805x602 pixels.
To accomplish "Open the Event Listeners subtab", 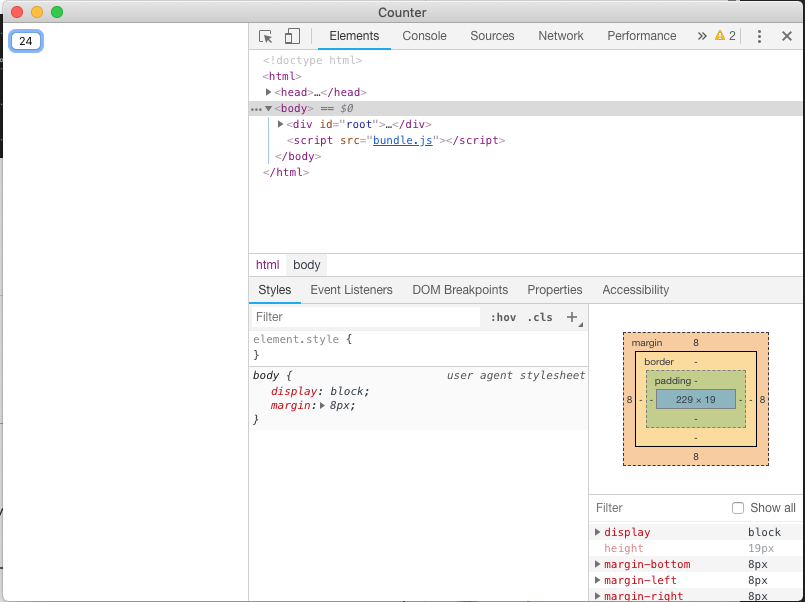I will pos(351,290).
